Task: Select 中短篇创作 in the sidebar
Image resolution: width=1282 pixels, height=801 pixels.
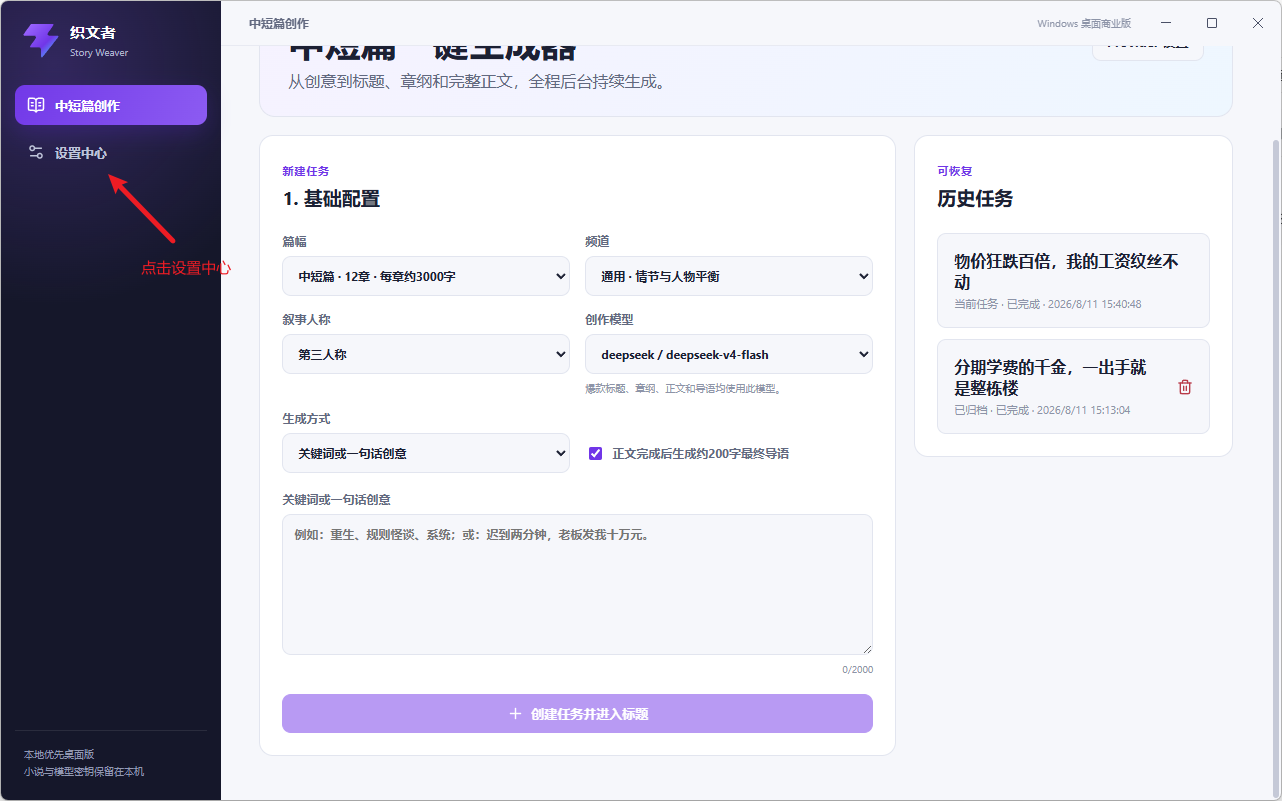Action: coord(111,105)
